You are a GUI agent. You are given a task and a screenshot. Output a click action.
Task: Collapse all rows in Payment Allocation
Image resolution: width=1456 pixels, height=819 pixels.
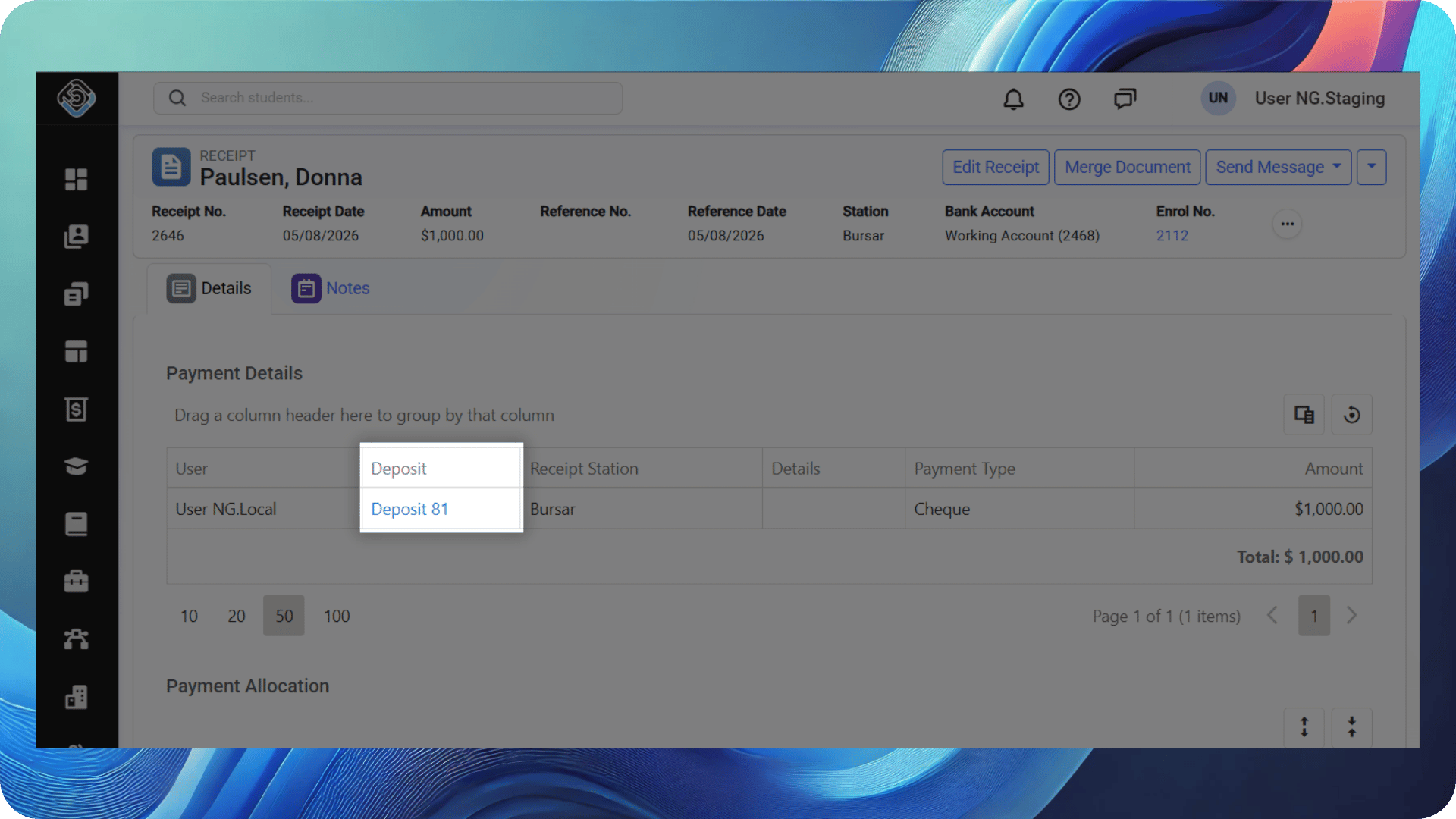click(x=1352, y=727)
